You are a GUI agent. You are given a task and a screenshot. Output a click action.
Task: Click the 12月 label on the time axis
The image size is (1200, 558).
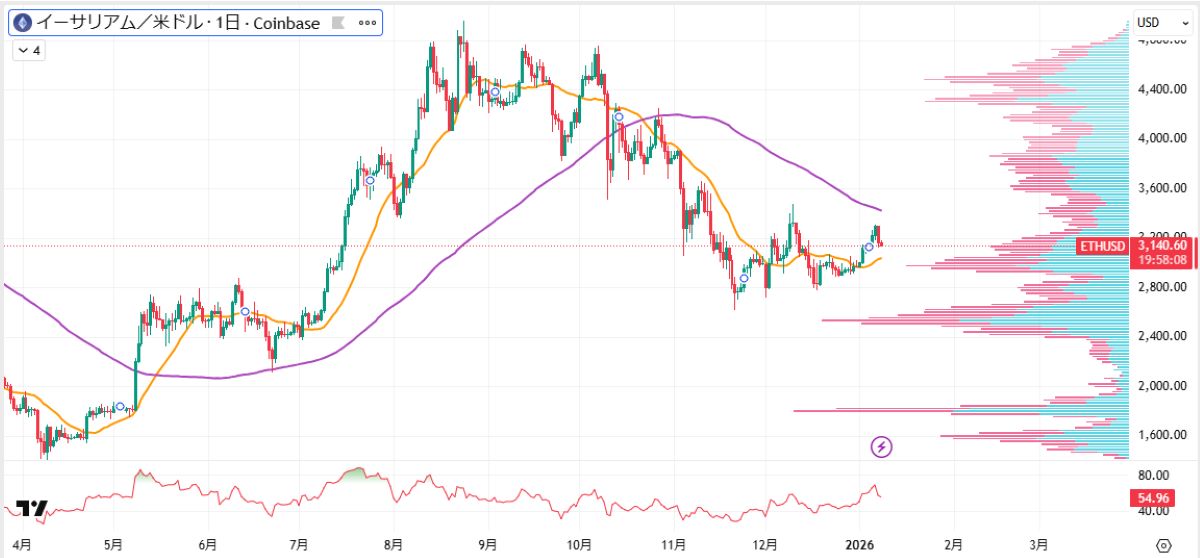click(x=765, y=545)
